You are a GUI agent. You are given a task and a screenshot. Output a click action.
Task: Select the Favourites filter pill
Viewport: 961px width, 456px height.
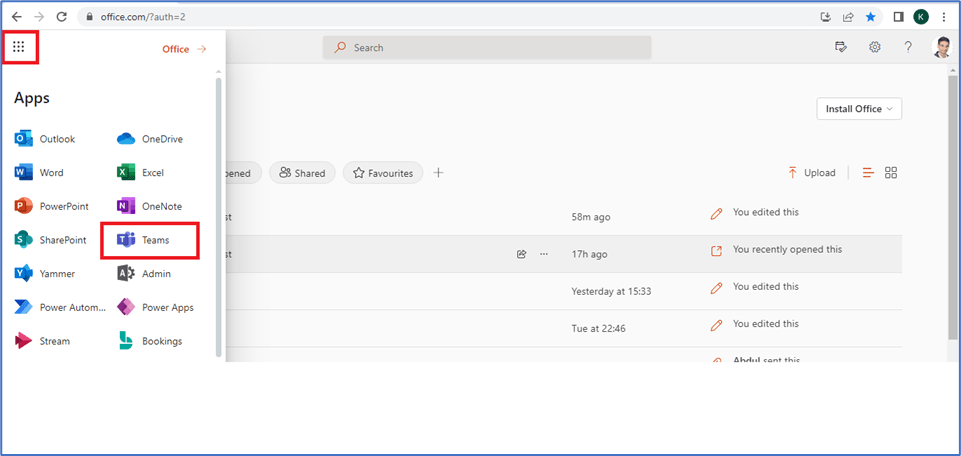click(383, 173)
